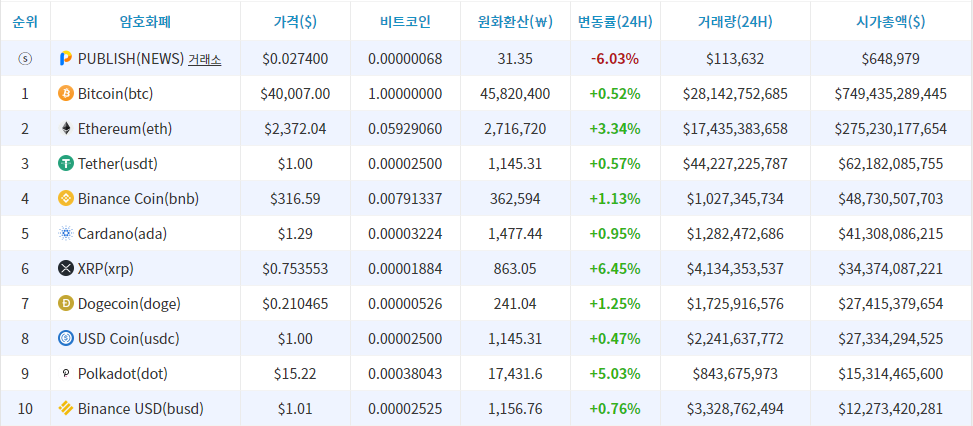Viewport: 973px width, 426px height.
Task: Open the Binance USD(busd) name
Action: point(141,409)
